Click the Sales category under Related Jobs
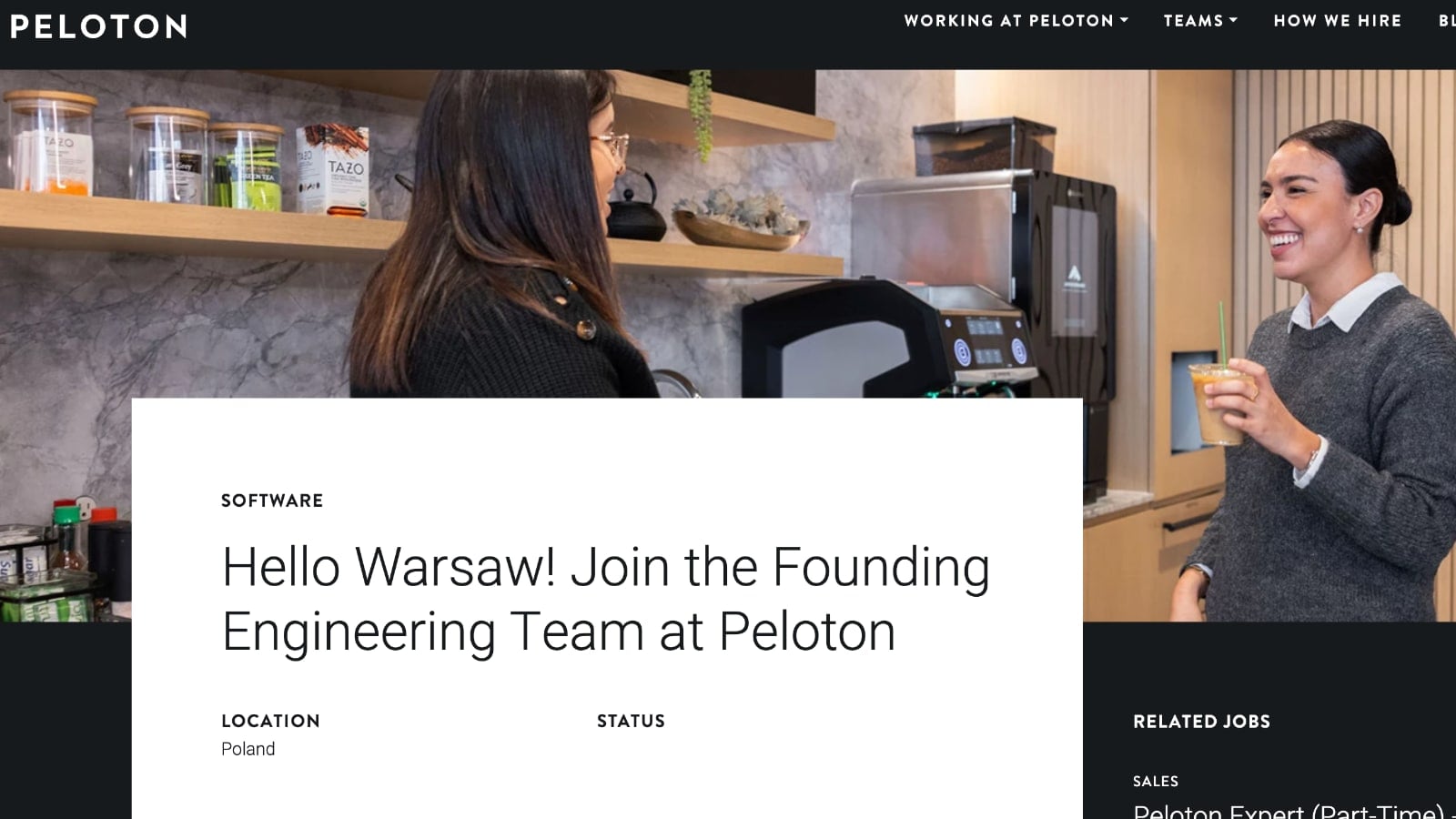Image resolution: width=1456 pixels, height=819 pixels. [1156, 782]
